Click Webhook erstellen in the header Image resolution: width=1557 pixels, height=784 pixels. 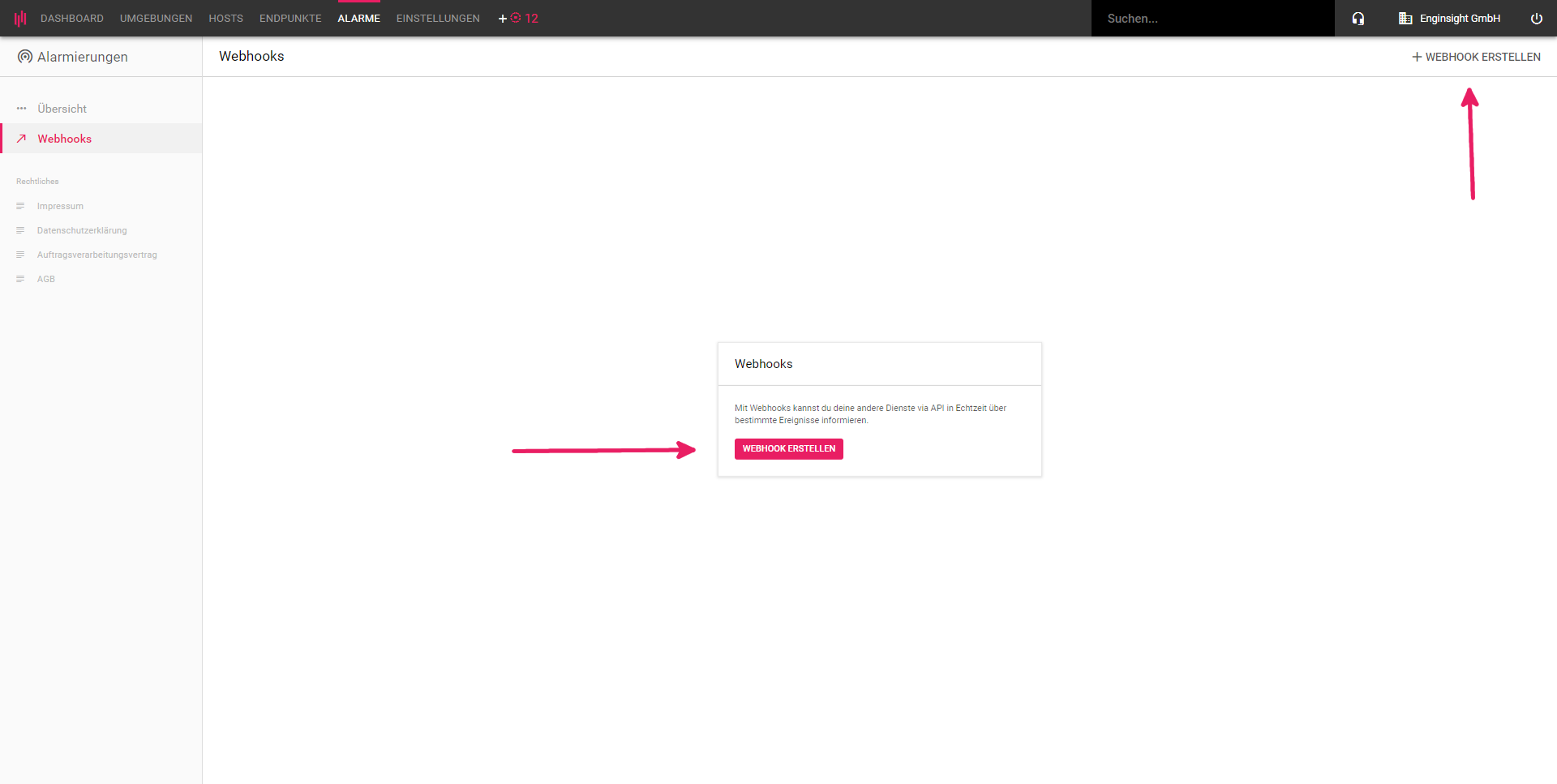1476,57
